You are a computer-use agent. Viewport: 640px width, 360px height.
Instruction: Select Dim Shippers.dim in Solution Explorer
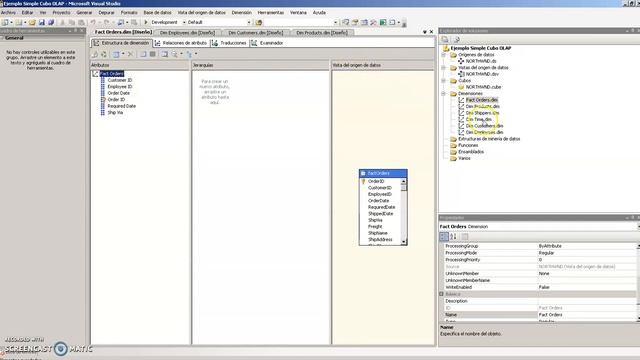[x=482, y=113]
